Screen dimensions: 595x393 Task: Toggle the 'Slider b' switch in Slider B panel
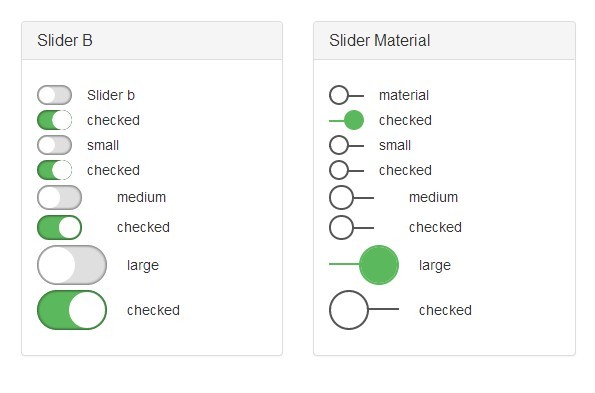[x=54, y=95]
